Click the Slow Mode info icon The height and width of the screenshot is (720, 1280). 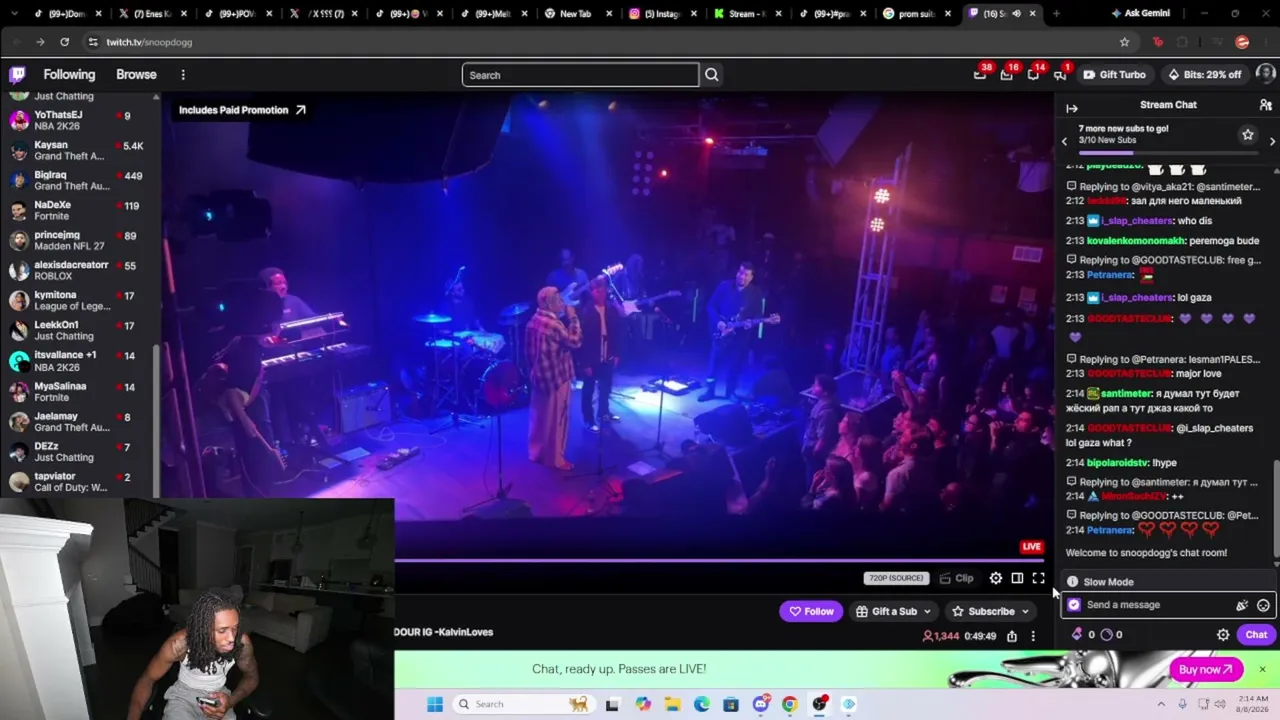(x=1072, y=582)
